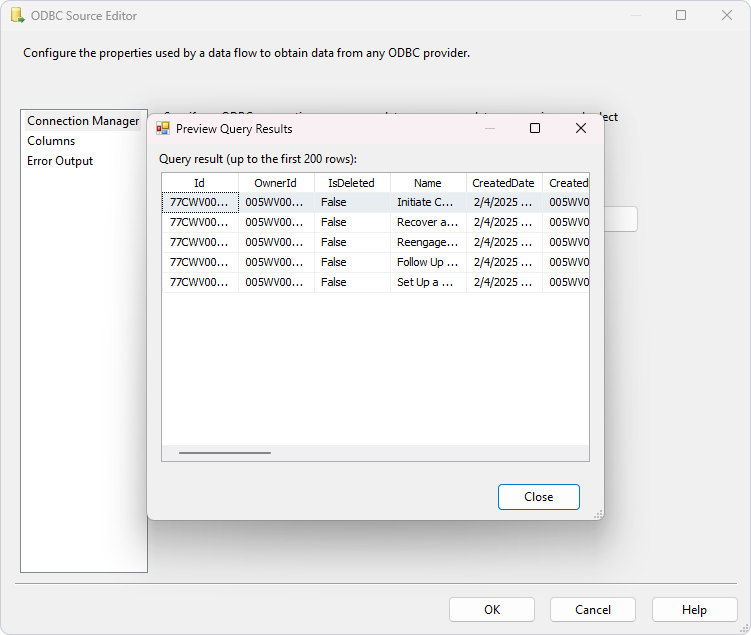Click the Preview Query Results window icon

pyautogui.click(x=163, y=128)
